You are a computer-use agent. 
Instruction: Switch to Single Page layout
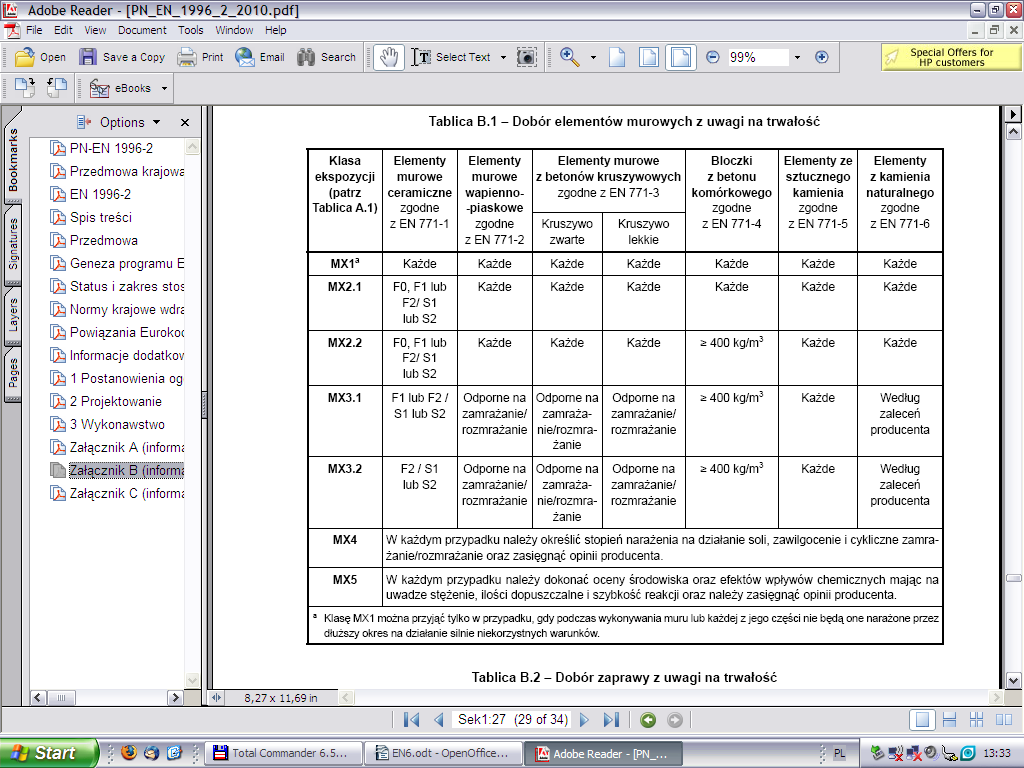(922, 720)
